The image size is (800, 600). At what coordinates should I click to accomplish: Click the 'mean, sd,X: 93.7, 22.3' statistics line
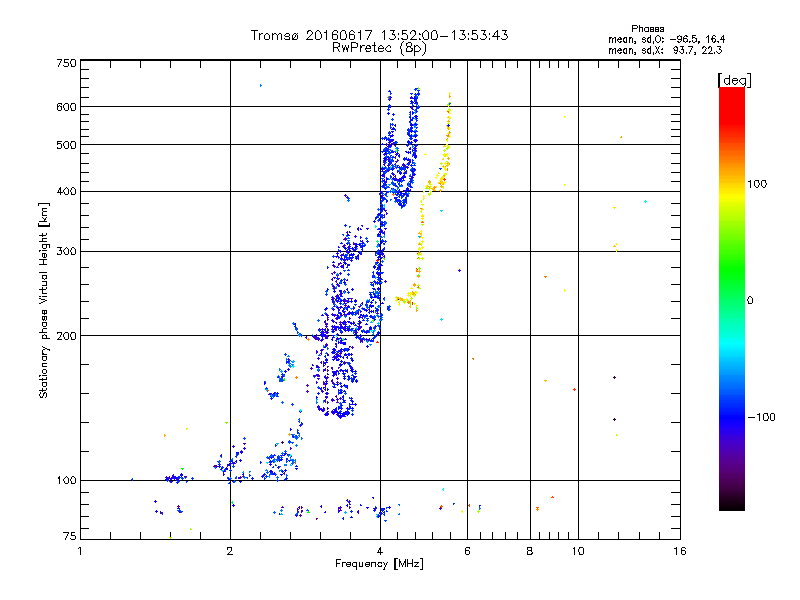pos(665,50)
